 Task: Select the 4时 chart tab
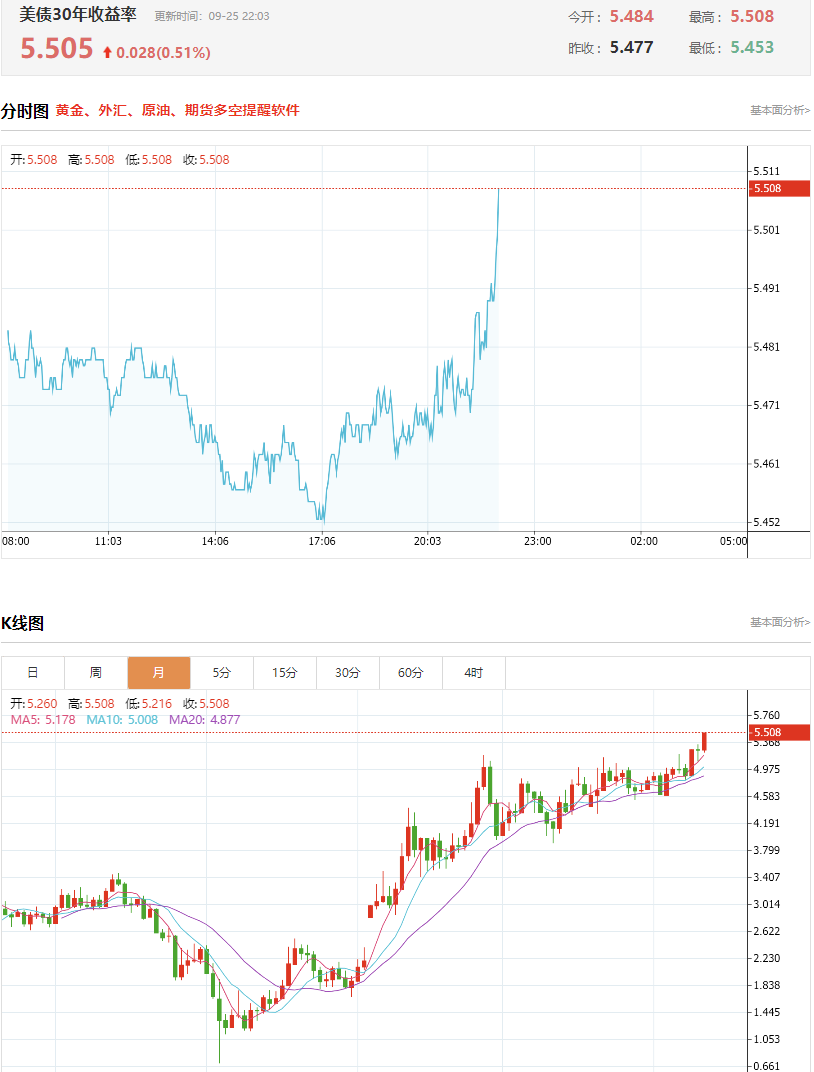474,673
